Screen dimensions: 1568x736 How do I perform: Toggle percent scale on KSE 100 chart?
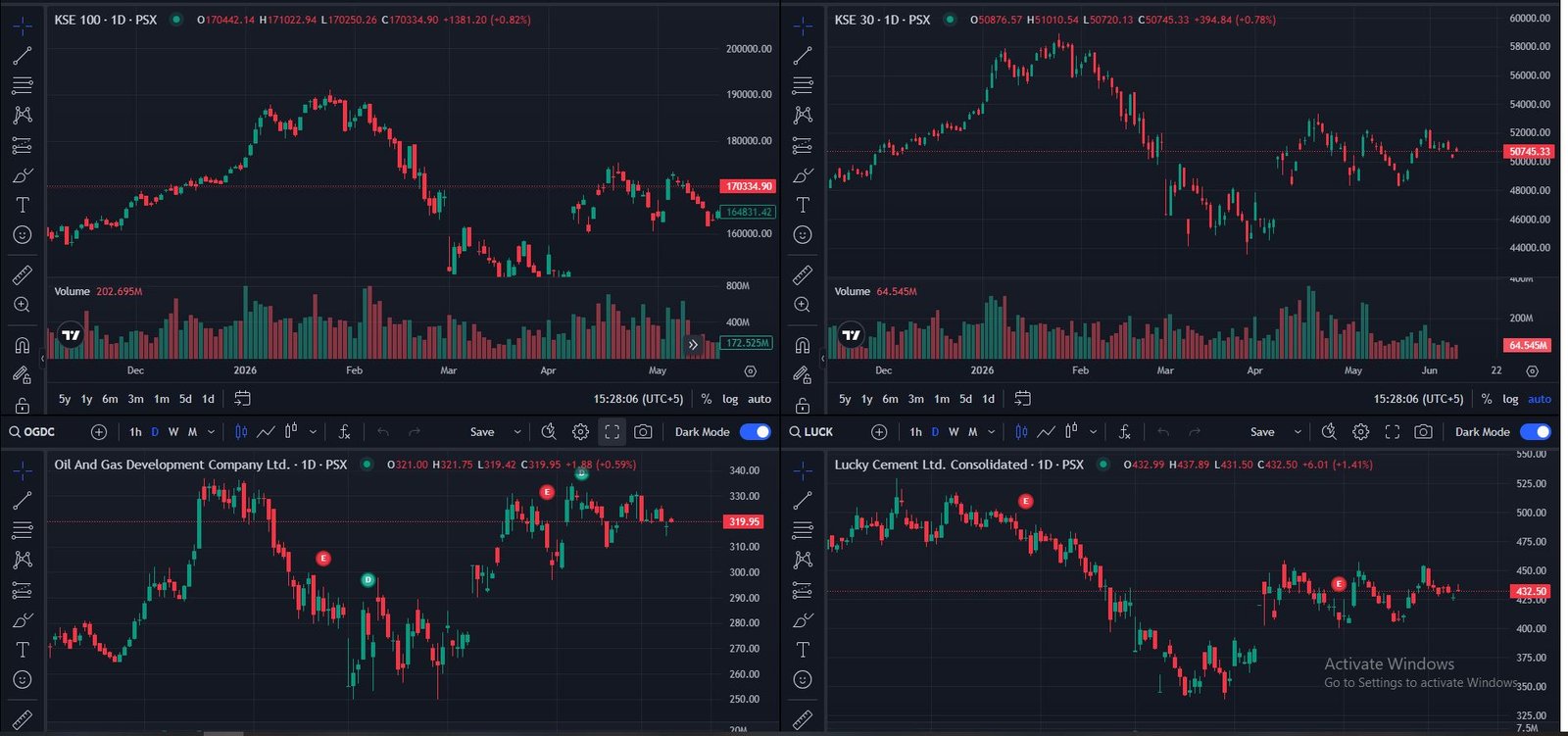tap(707, 399)
